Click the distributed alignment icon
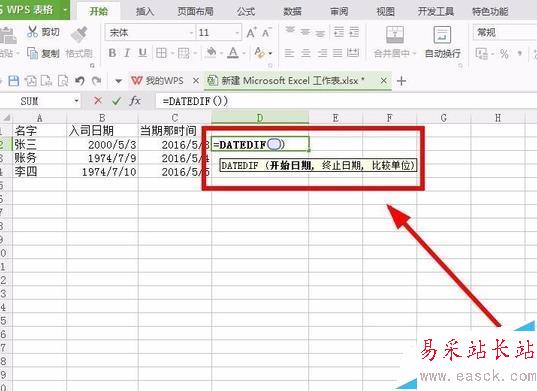Viewport: 537px width, 391px height. [353, 53]
